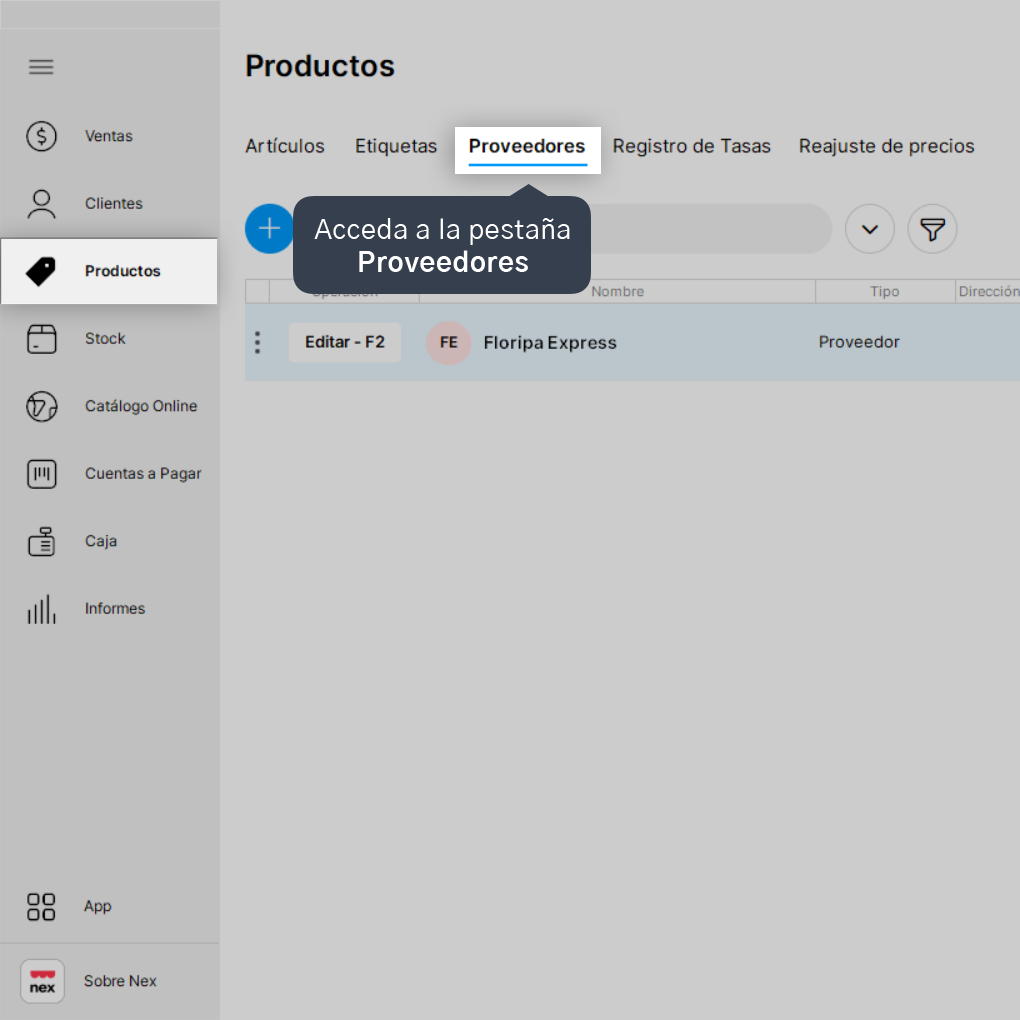The height and width of the screenshot is (1020, 1020).
Task: Click the Ventas dollar icon
Action: [42, 136]
